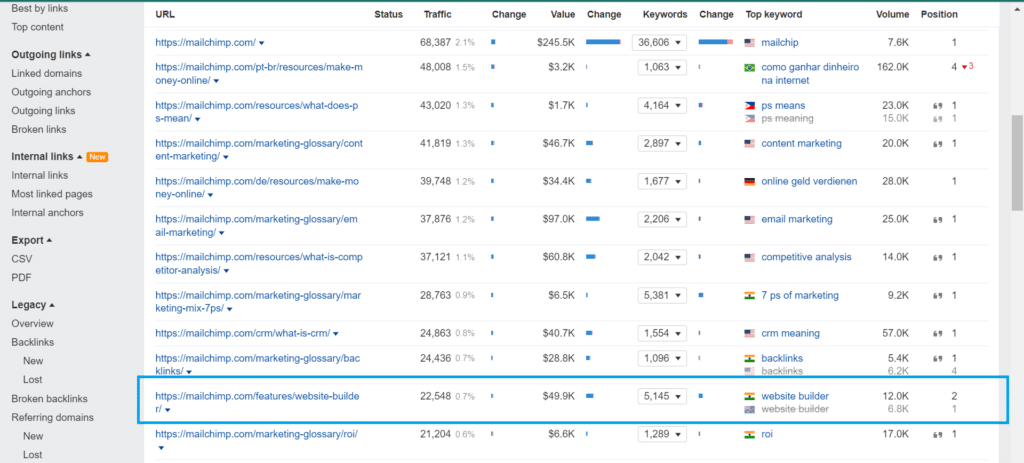This screenshot has width=1024, height=463.
Task: Expand the caret after features/website-builder/ URL
Action: point(168,410)
